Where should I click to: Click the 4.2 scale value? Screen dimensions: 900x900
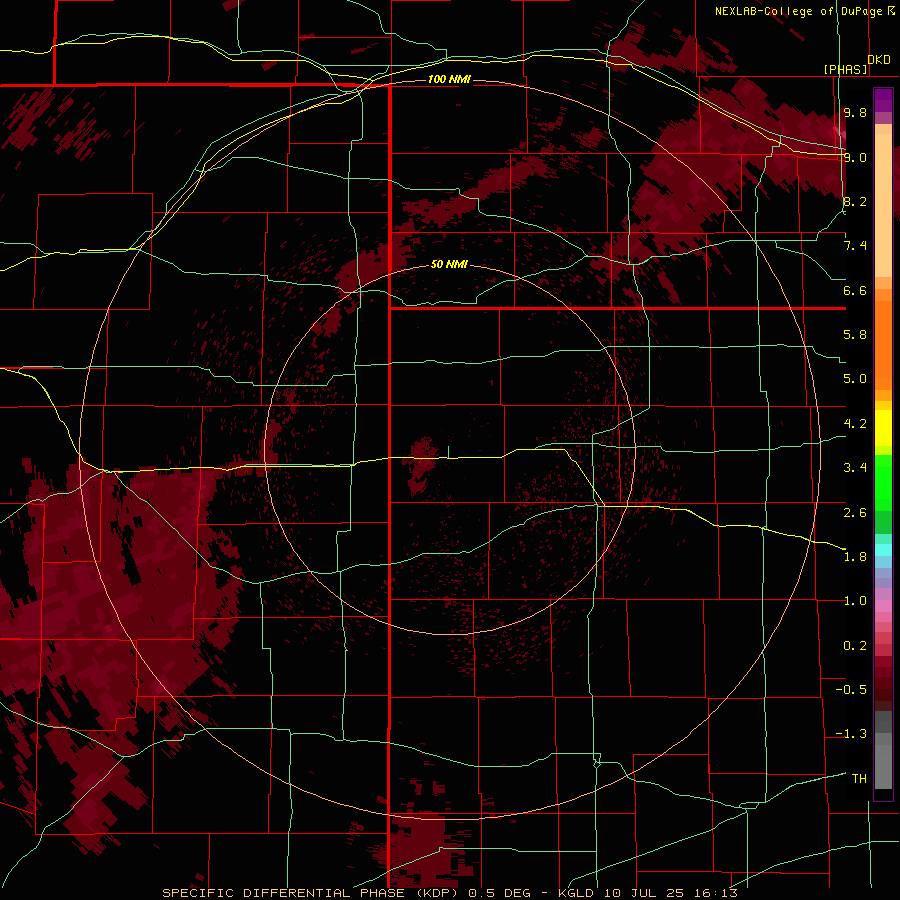coord(855,424)
